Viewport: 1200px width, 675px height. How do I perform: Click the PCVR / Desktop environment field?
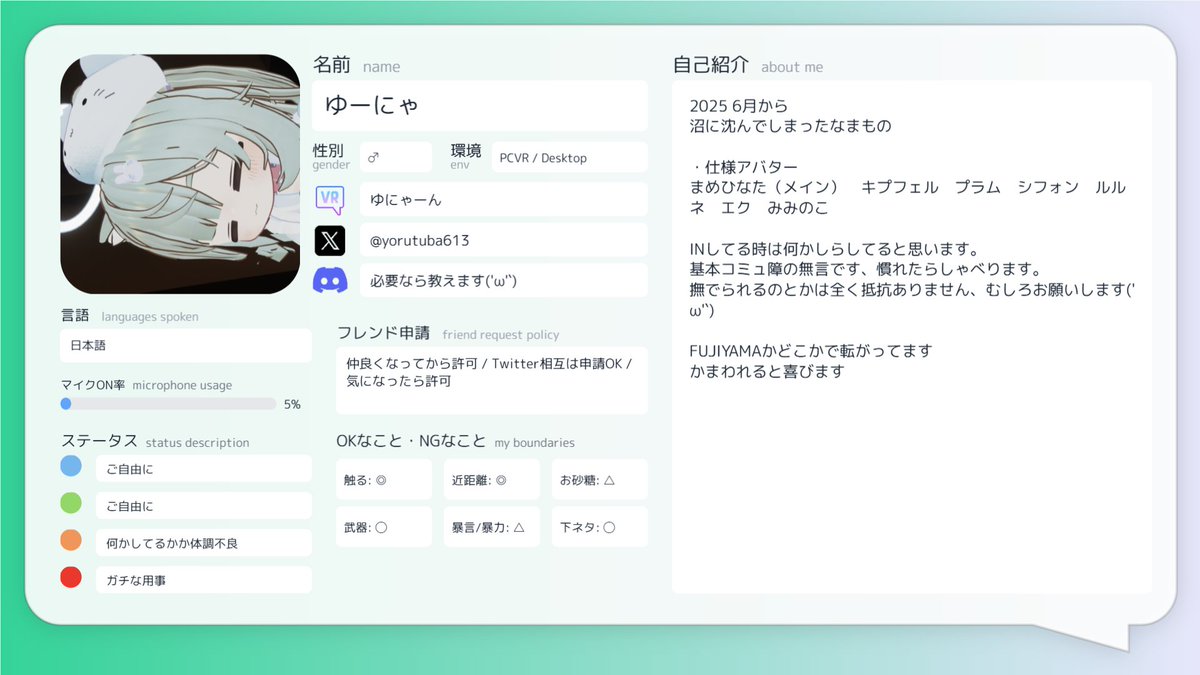570,157
